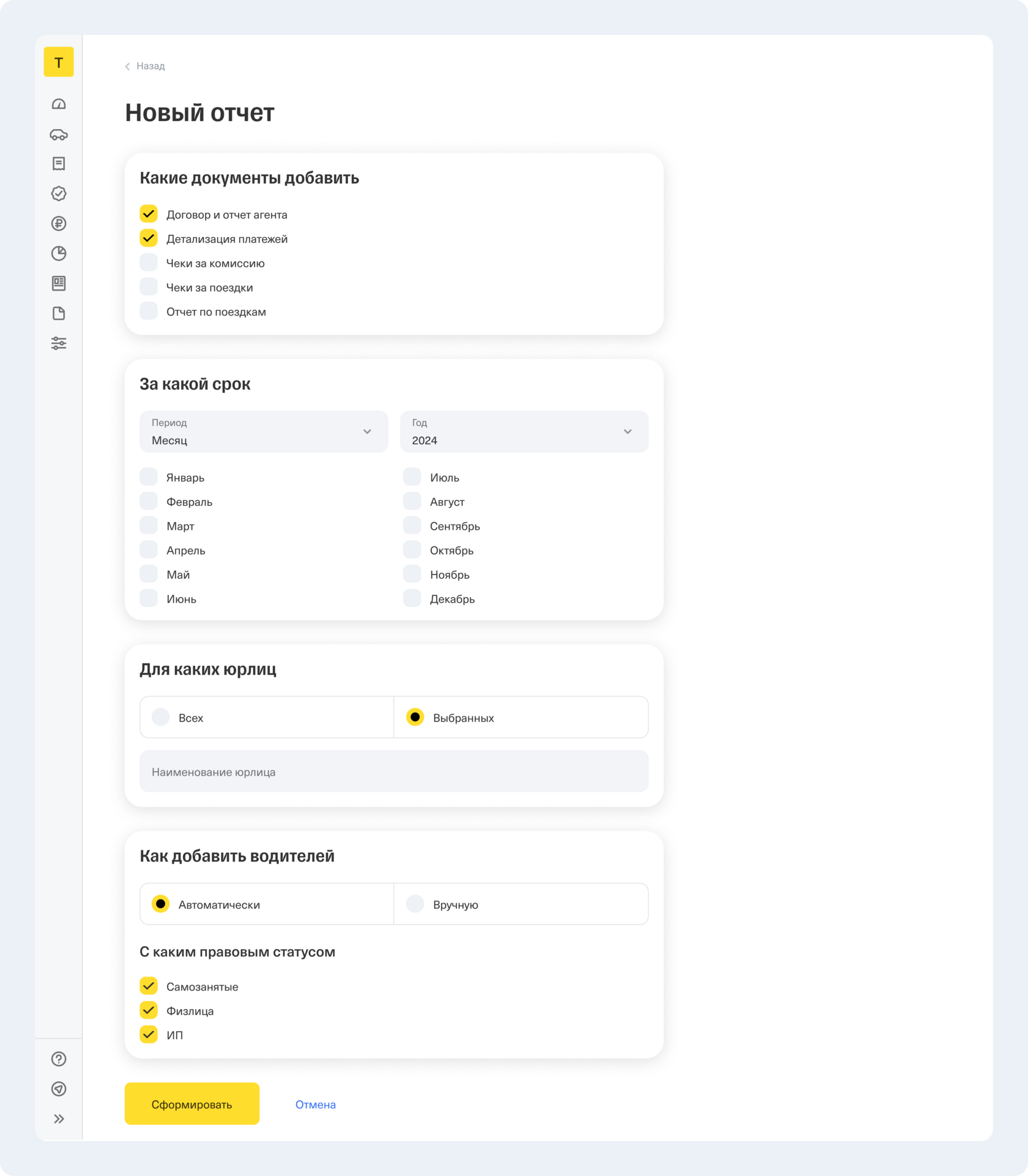Open the settings sliders icon in sidebar
This screenshot has width=1028, height=1176.
pos(59,343)
